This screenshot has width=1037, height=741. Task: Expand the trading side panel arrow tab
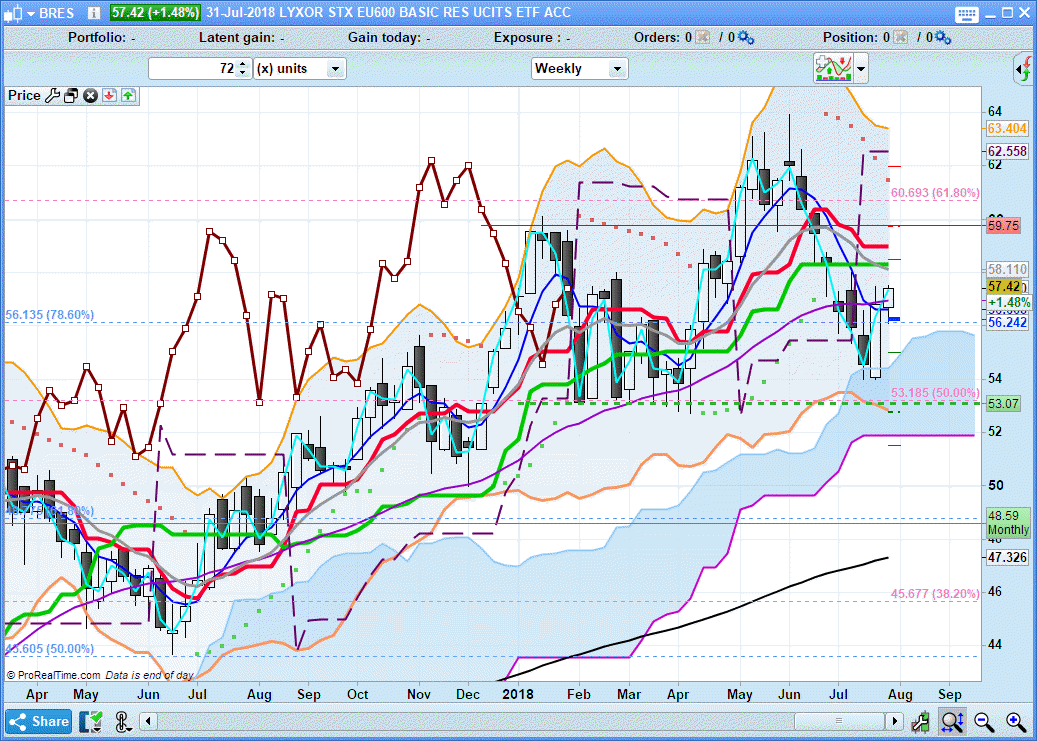pos(1024,69)
